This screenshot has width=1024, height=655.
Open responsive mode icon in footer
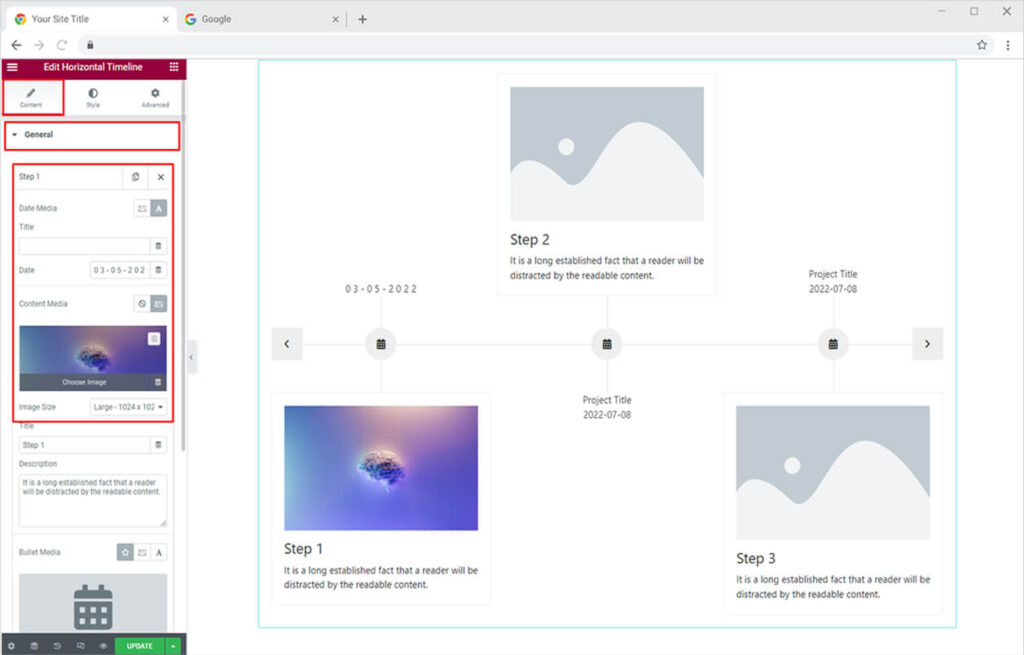(80, 646)
